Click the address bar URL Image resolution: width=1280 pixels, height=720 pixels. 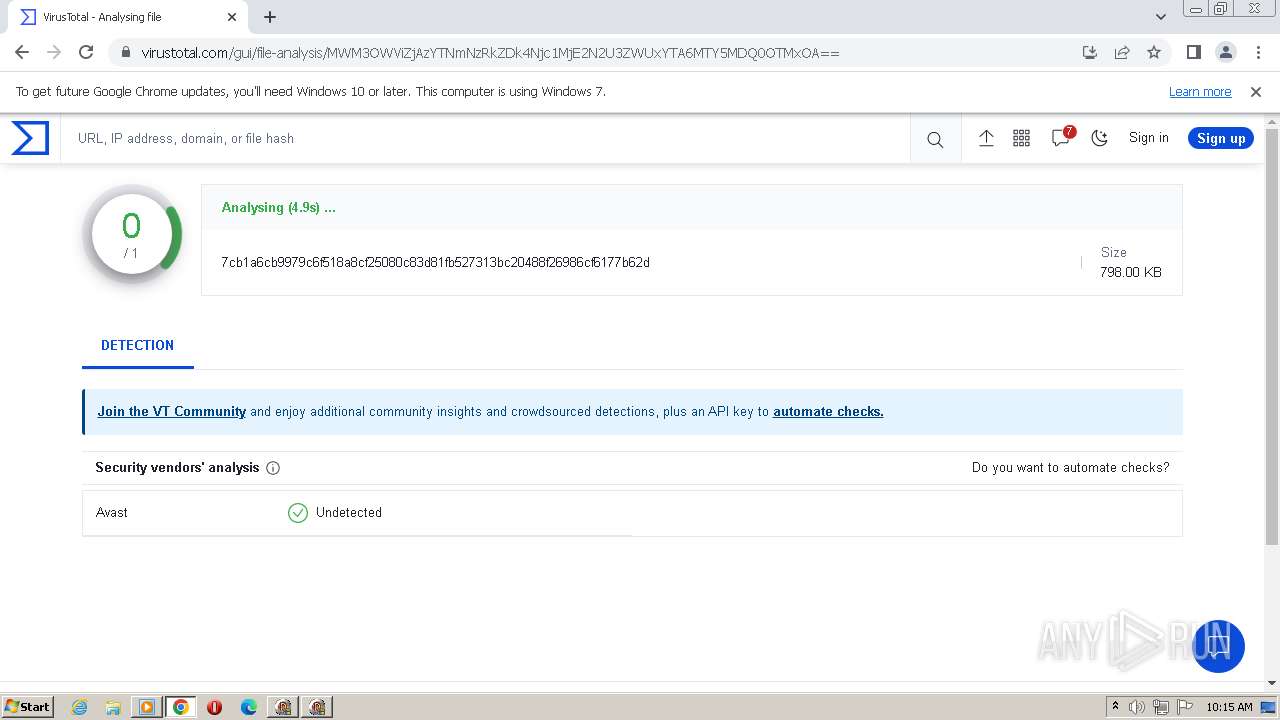click(x=490, y=53)
